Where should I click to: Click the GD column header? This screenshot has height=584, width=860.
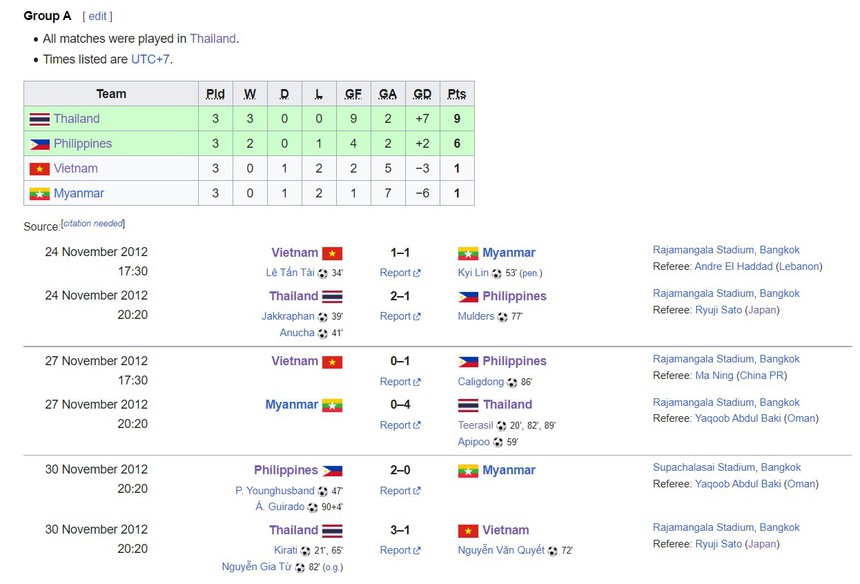tap(423, 94)
